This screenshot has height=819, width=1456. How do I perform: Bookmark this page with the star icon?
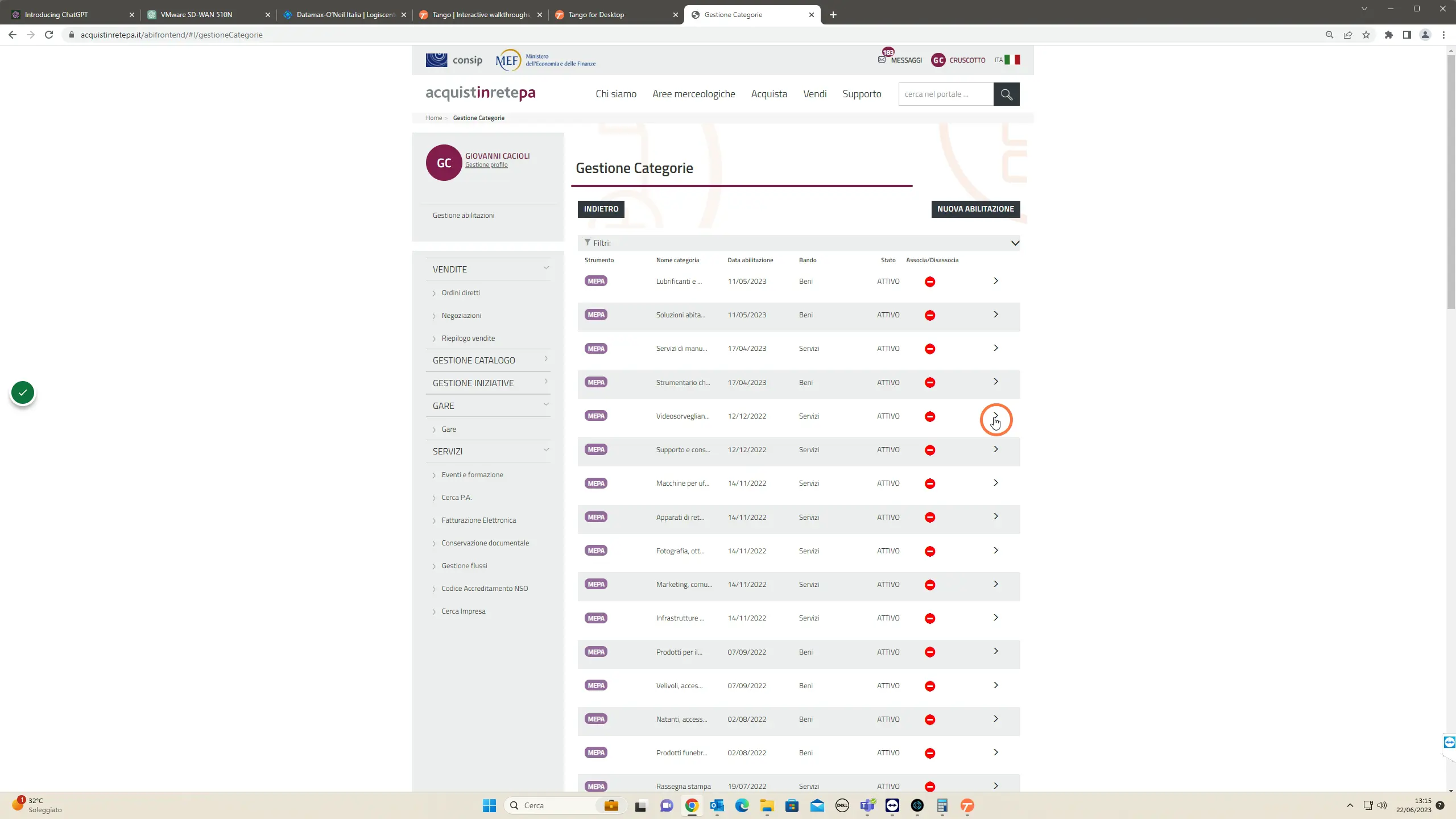pyautogui.click(x=1366, y=35)
